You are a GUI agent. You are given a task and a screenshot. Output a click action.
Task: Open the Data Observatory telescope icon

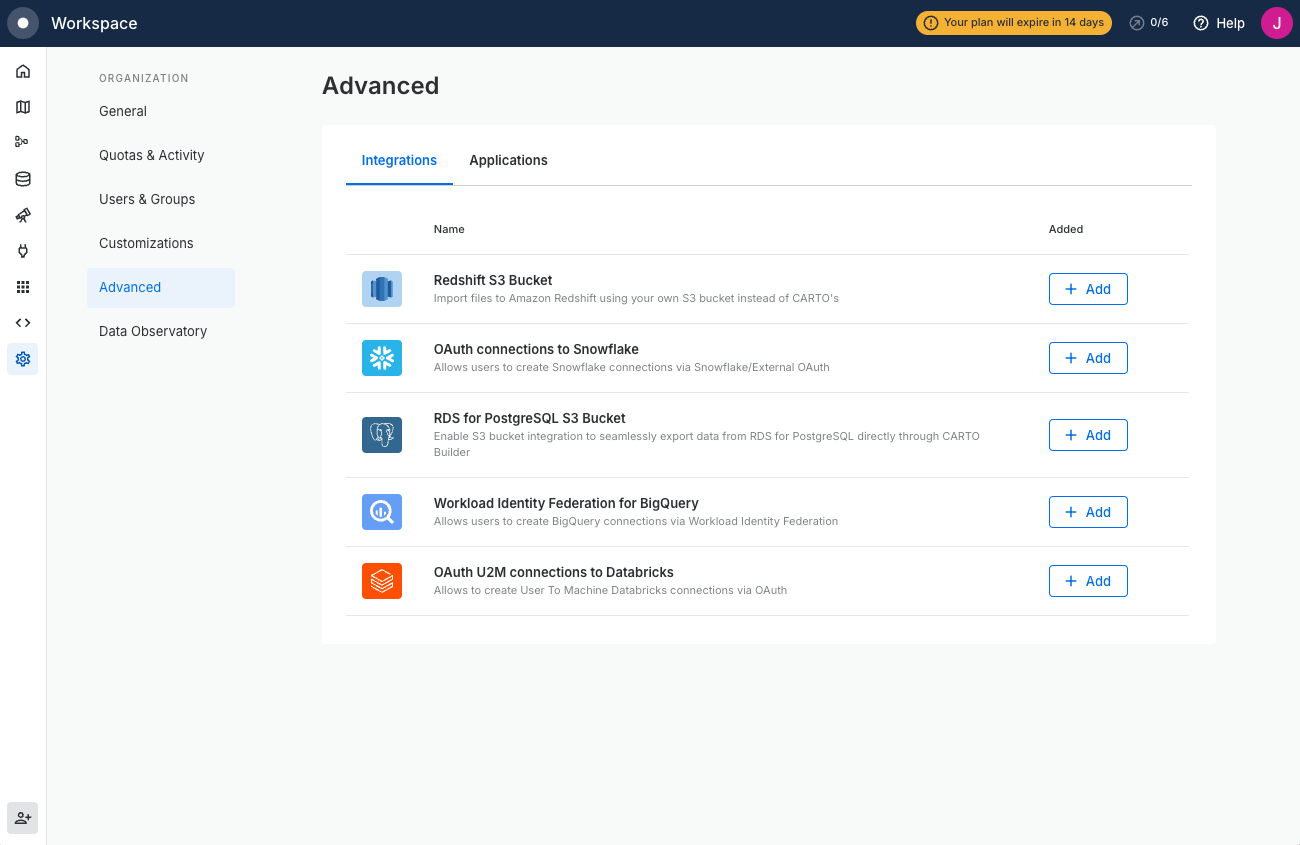tap(23, 215)
